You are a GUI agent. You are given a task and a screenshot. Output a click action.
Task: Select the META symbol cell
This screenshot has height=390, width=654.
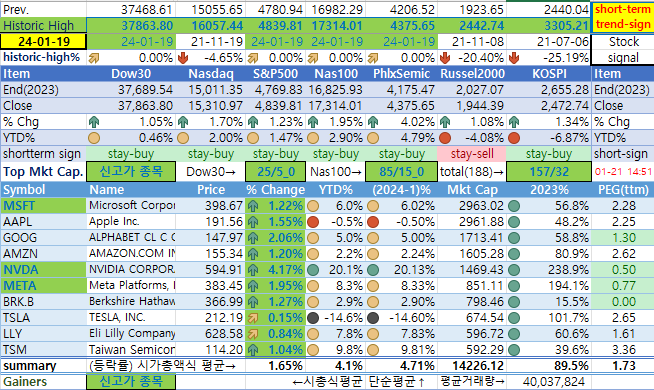43,286
